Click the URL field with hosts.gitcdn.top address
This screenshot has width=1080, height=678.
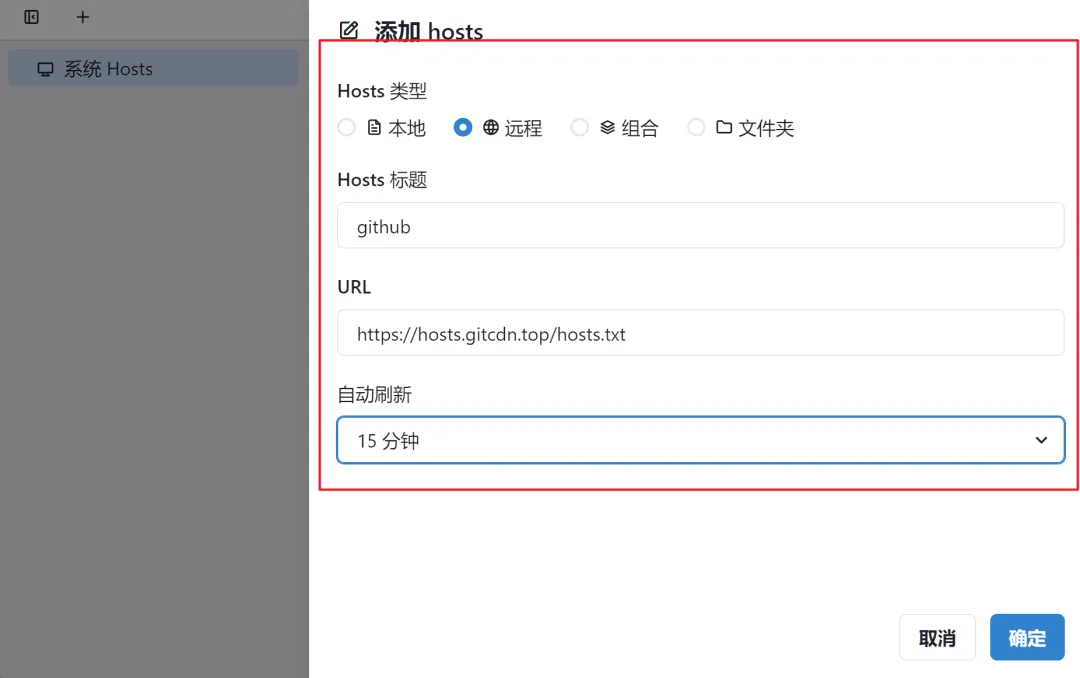pos(700,333)
